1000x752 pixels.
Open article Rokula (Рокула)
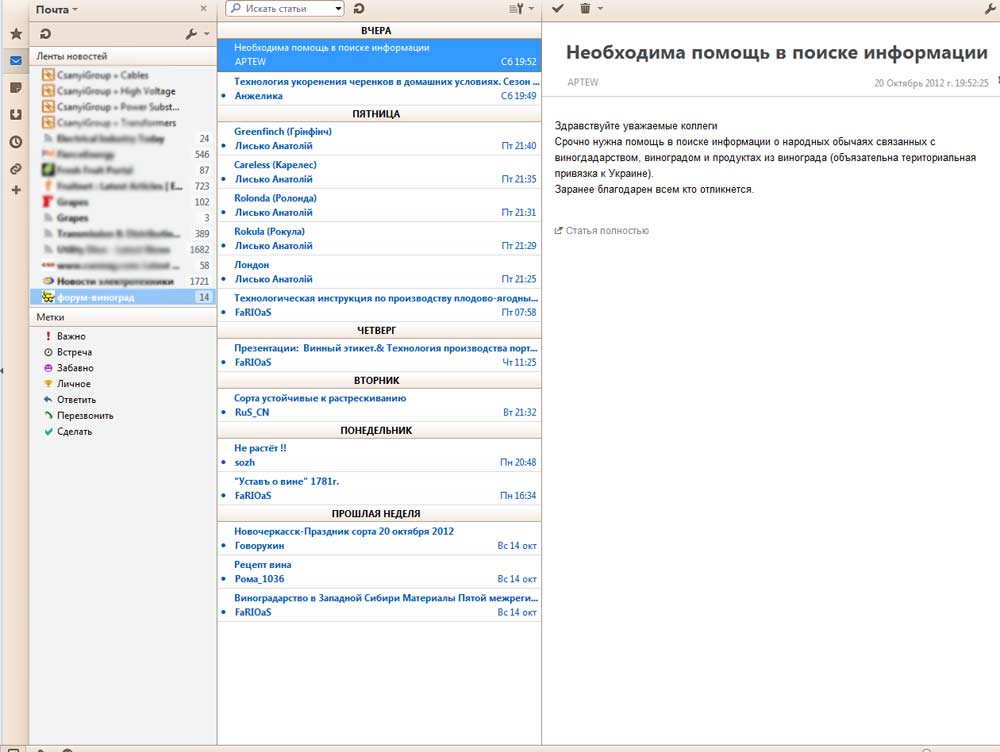(379, 238)
